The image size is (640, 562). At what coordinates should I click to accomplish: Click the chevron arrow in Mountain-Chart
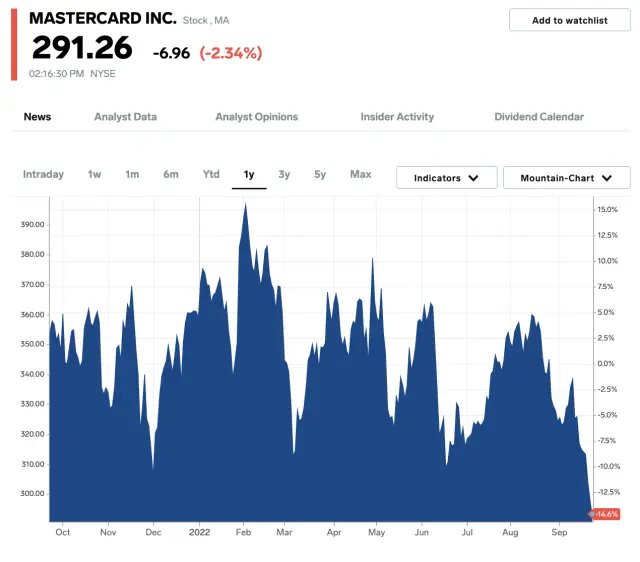(x=608, y=178)
